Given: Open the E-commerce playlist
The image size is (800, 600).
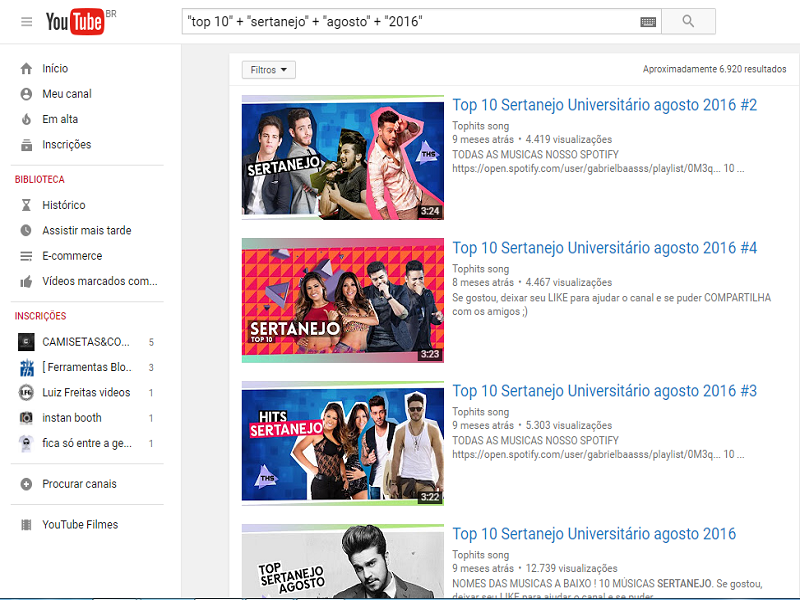Looking at the screenshot, I should point(72,256).
